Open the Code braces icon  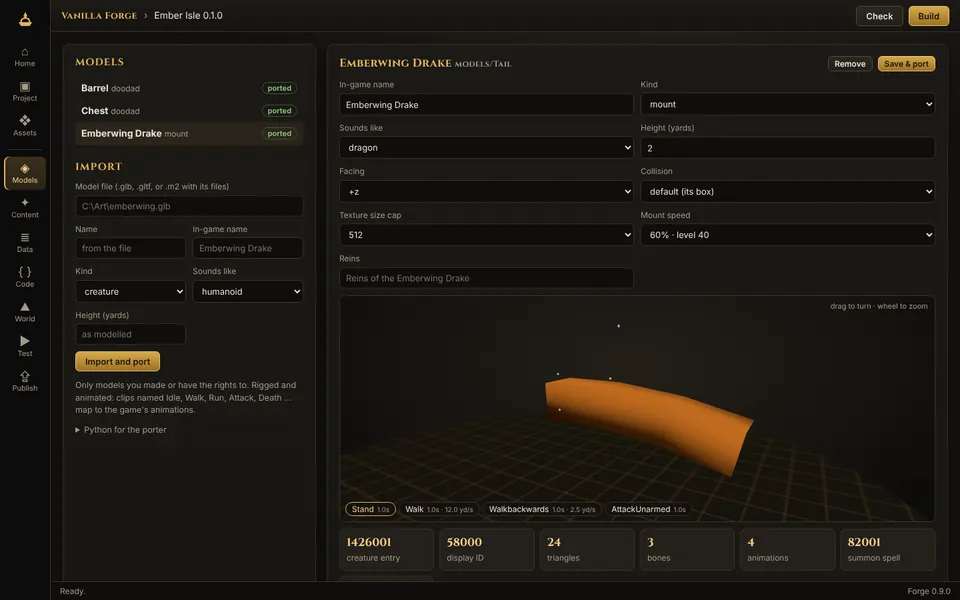[24, 277]
